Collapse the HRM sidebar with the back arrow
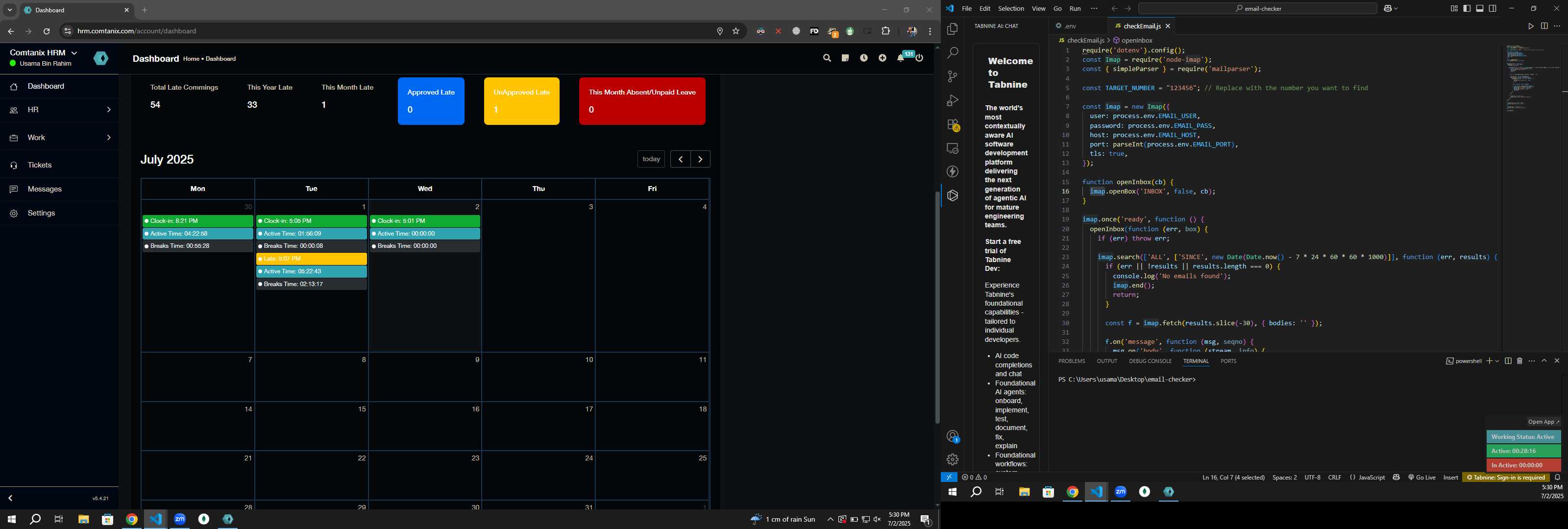The image size is (1568, 529). pyautogui.click(x=10, y=499)
